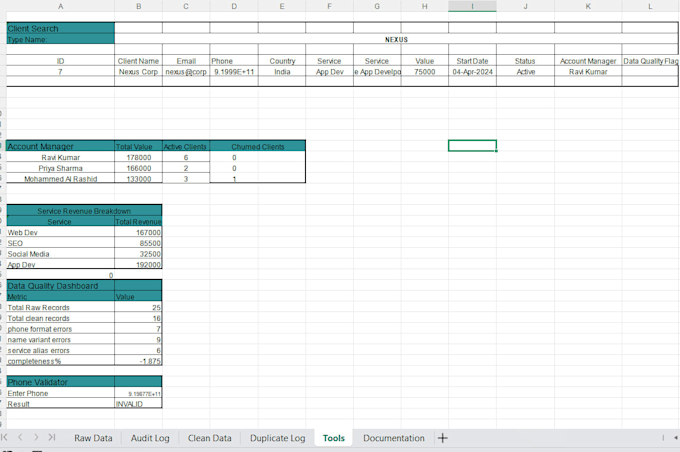This screenshot has height=452, width=680.
Task: Click the Social Media service cell
Action: [60, 254]
